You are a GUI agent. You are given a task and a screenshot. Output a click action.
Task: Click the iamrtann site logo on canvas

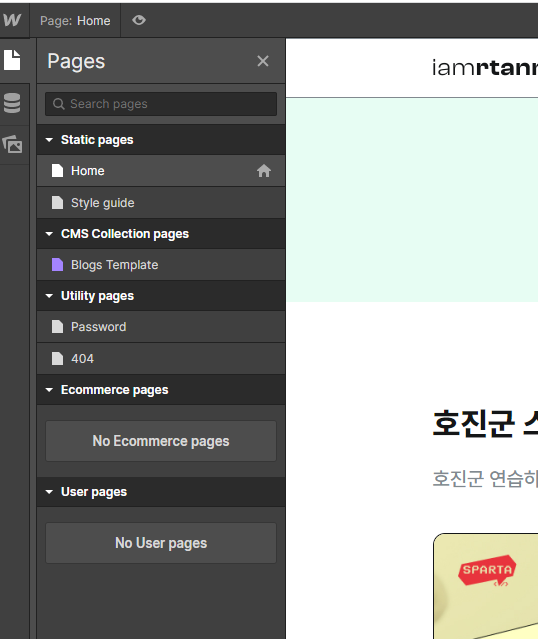click(485, 68)
